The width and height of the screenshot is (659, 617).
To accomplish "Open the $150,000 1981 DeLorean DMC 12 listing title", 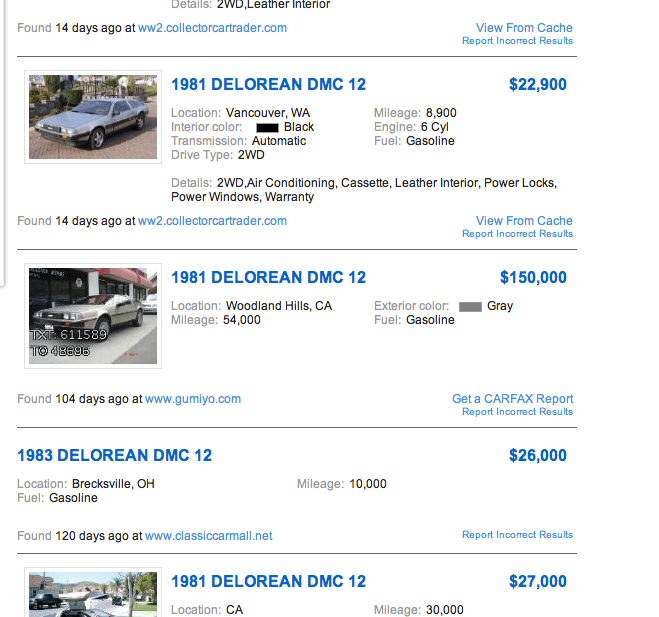I will 268,277.
